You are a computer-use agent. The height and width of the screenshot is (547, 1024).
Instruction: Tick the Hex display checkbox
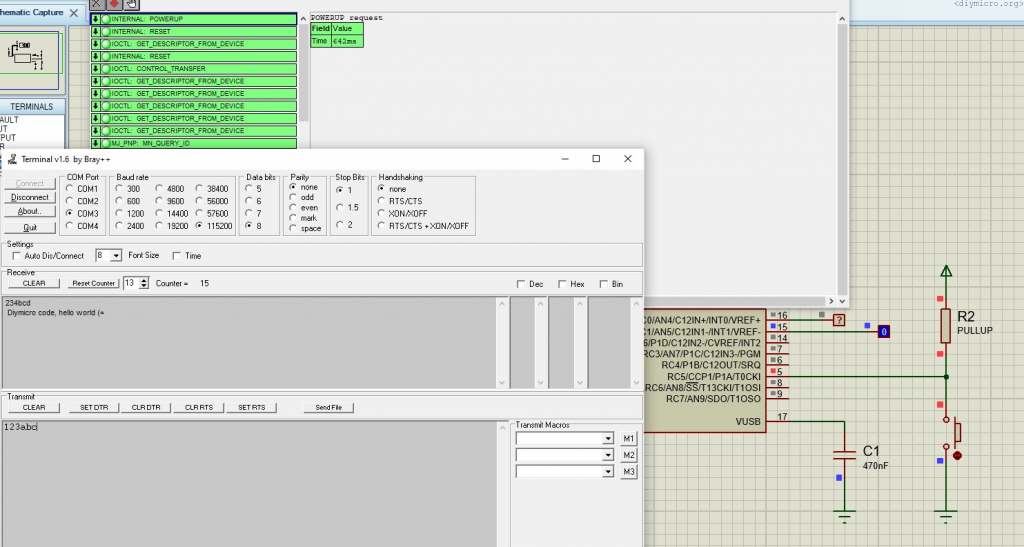(562, 284)
